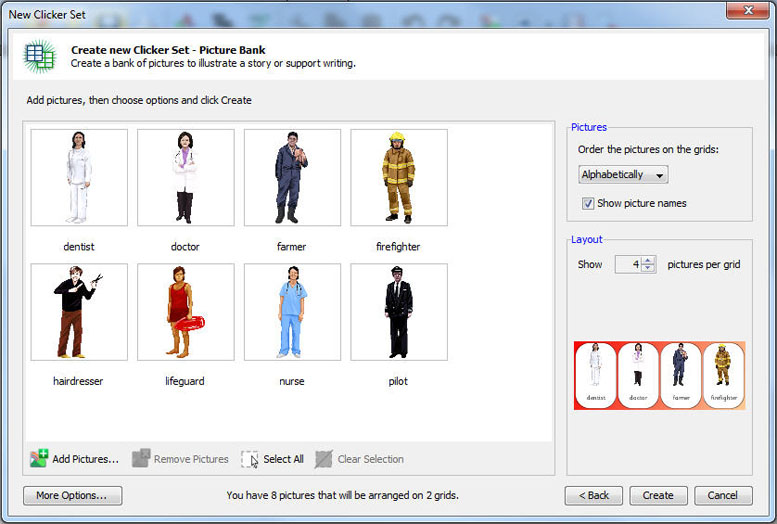The image size is (777, 524).
Task: Decrease pictures per grid with down arrow
Action: click(648, 268)
